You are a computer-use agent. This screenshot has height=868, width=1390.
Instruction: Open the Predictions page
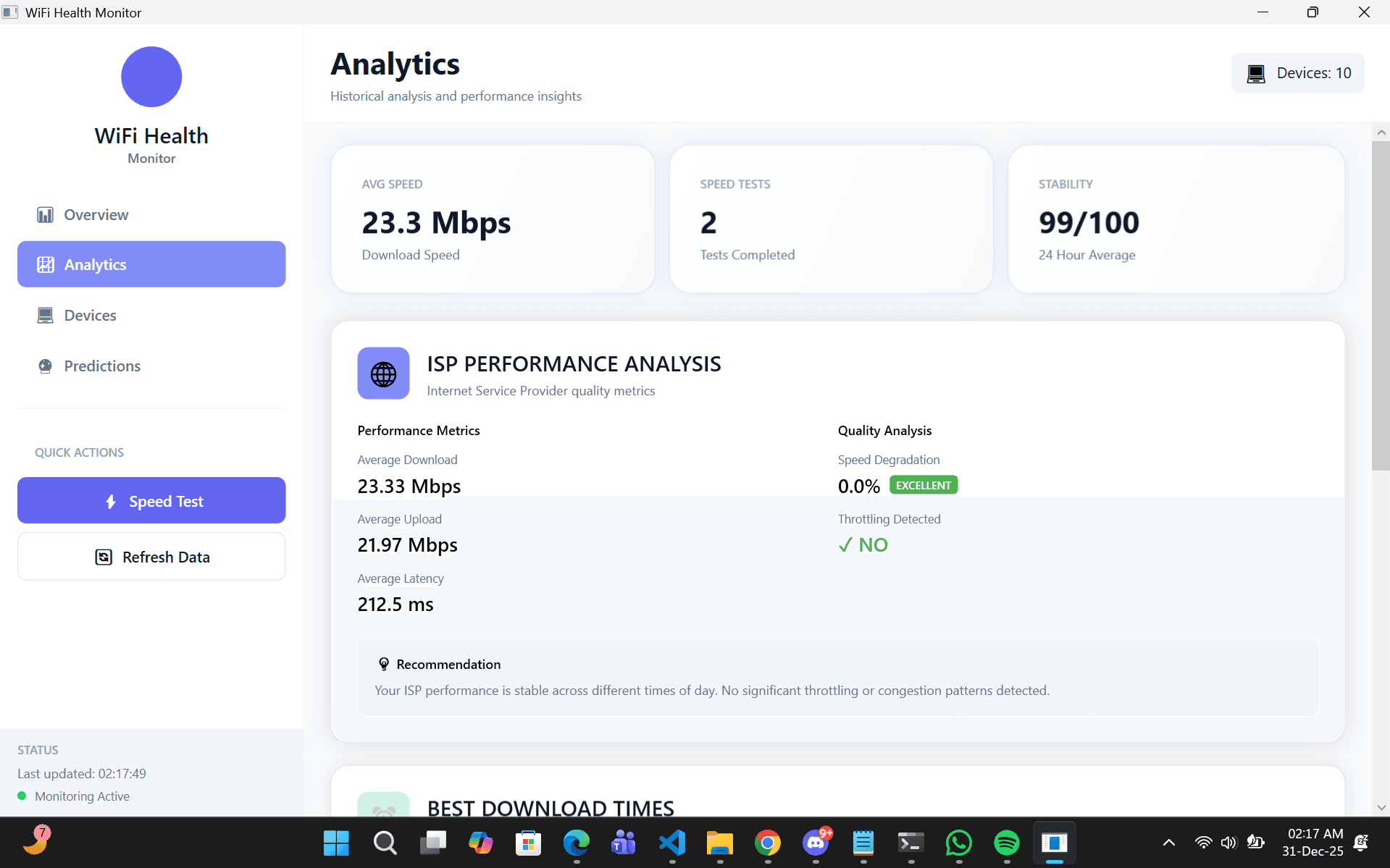click(151, 366)
